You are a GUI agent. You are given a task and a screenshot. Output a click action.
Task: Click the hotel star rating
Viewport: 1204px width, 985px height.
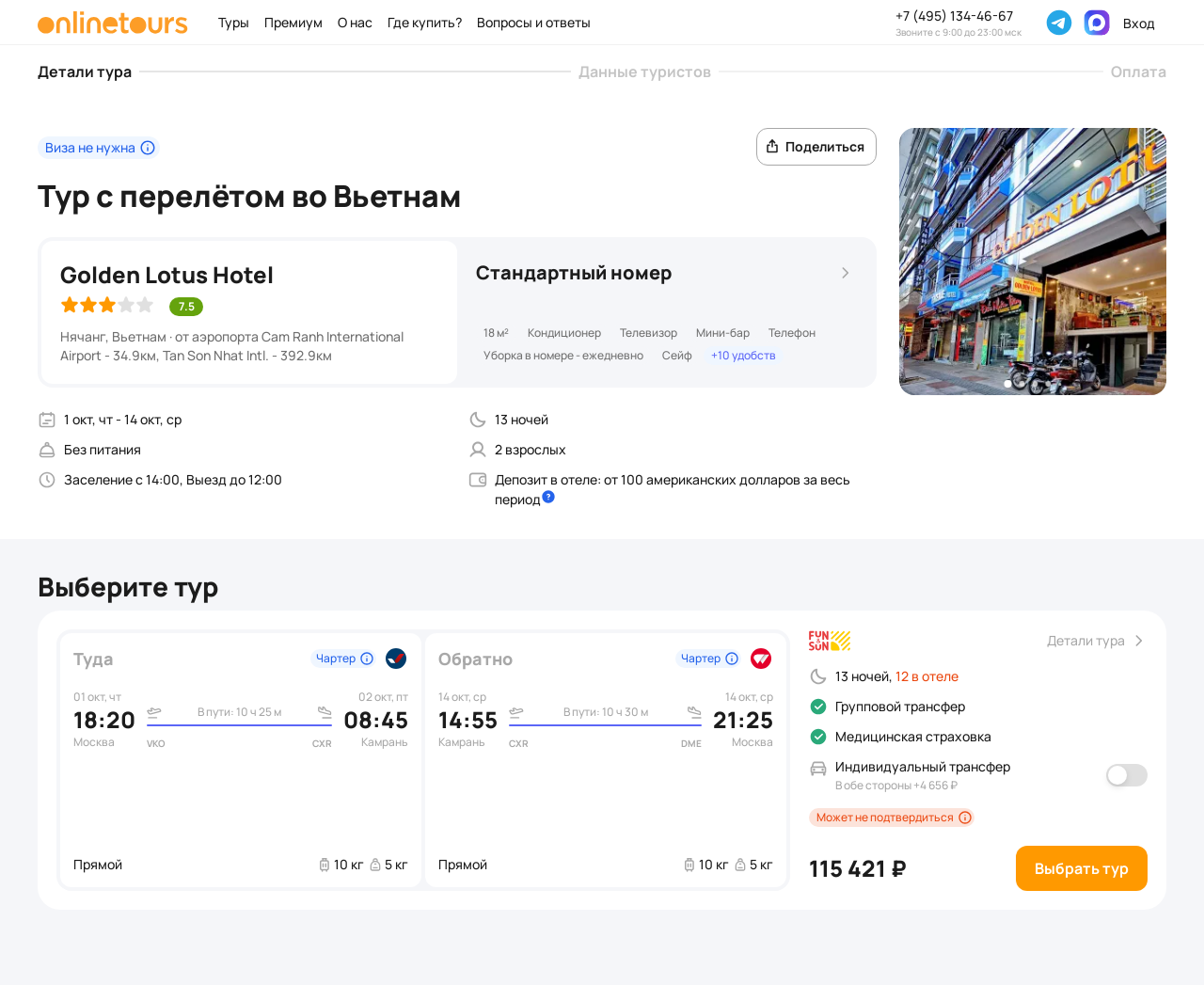coord(107,305)
